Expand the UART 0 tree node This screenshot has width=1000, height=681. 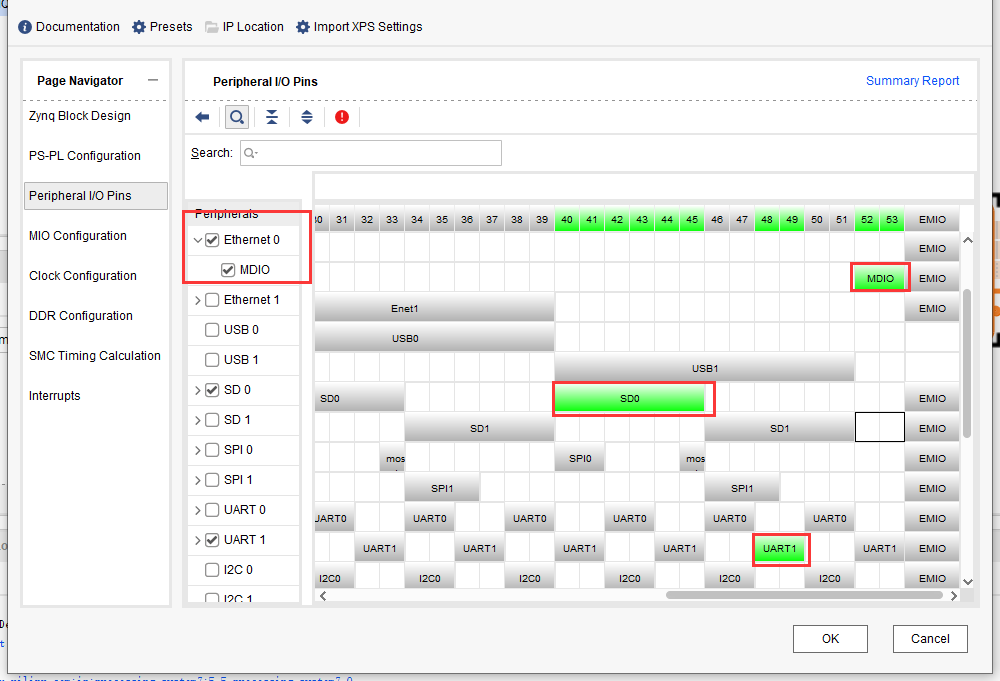[198, 510]
